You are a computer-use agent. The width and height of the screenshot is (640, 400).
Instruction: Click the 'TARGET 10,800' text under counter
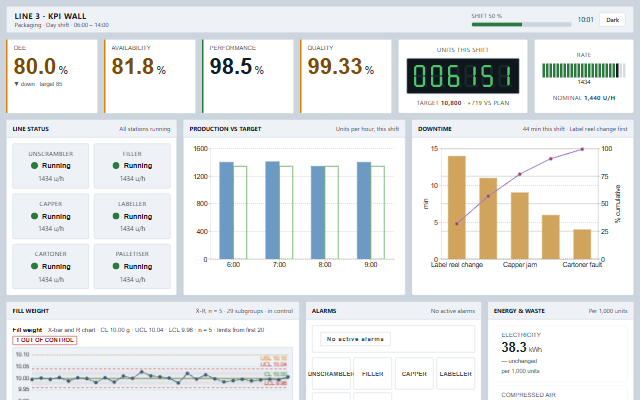(x=439, y=103)
